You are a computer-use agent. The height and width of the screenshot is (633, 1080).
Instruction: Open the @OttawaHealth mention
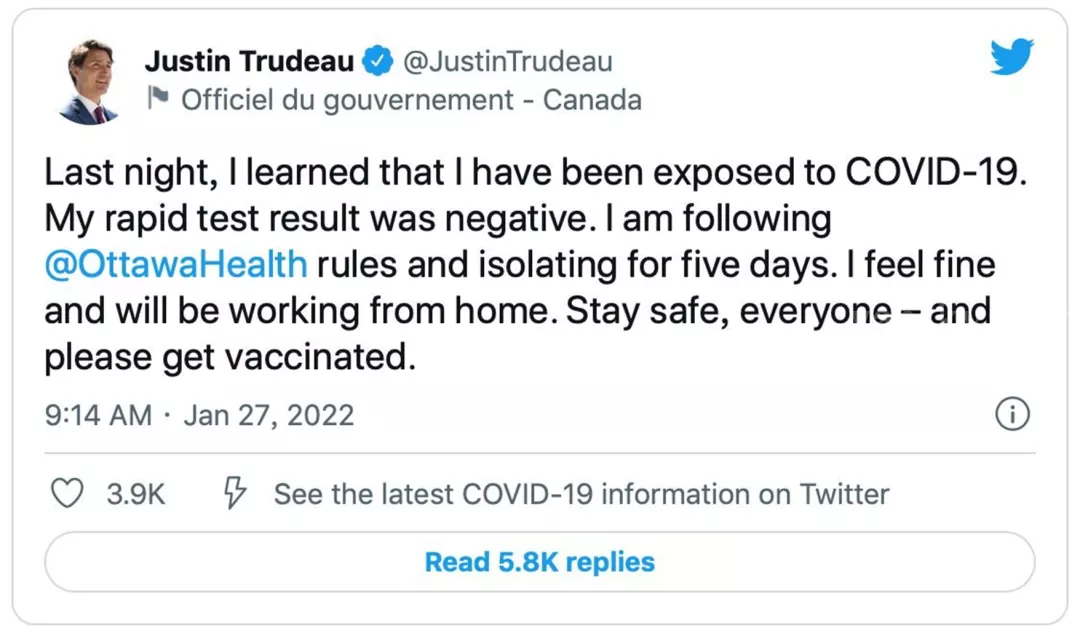click(x=176, y=264)
